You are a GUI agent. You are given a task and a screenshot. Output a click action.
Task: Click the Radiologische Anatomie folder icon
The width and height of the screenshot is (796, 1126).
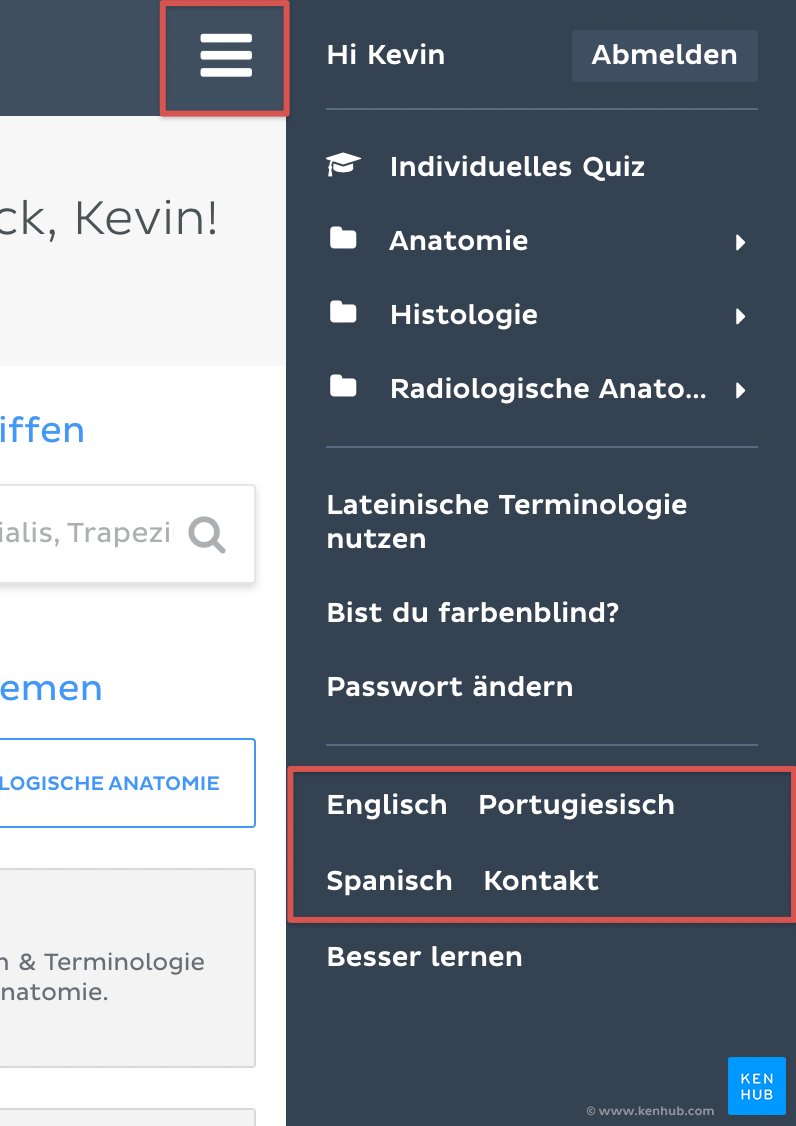pyautogui.click(x=343, y=387)
